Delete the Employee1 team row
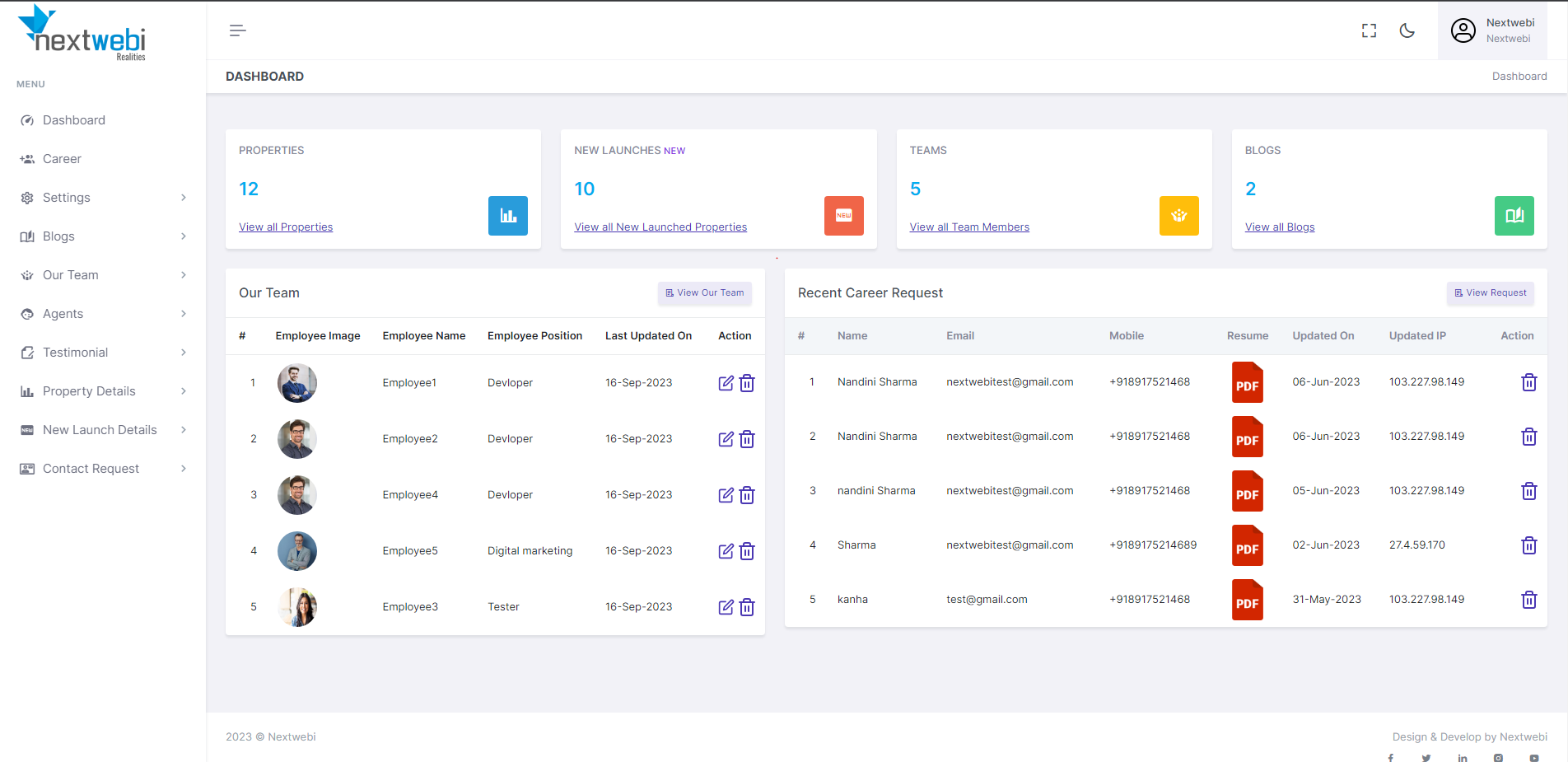 747,383
